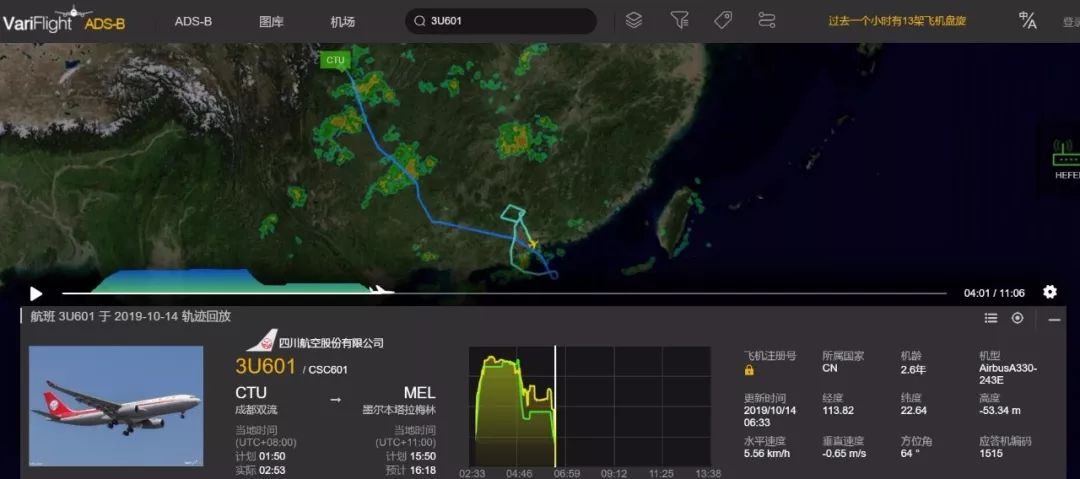Click the HEFEI receiver station icon
The height and width of the screenshot is (479, 1080).
1065,156
